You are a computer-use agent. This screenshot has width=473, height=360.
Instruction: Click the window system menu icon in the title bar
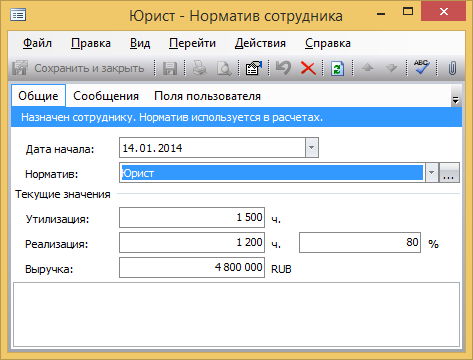(x=18, y=15)
